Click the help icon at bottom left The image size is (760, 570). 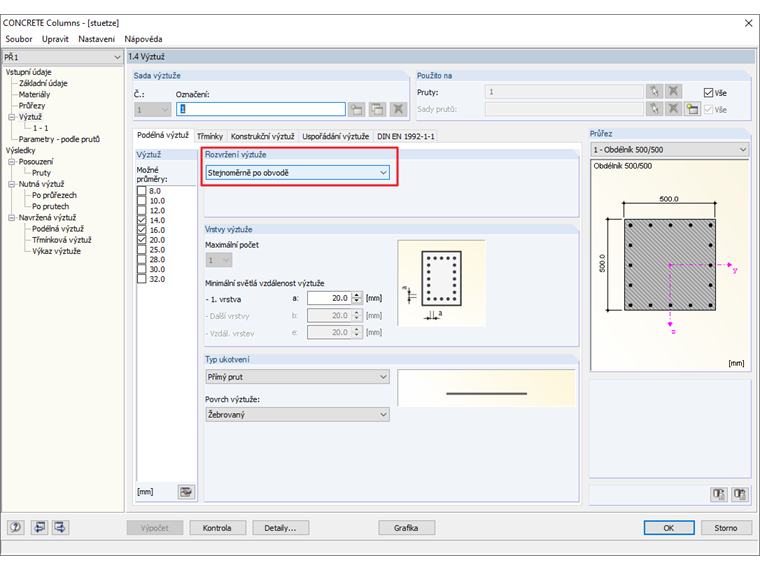click(x=16, y=527)
